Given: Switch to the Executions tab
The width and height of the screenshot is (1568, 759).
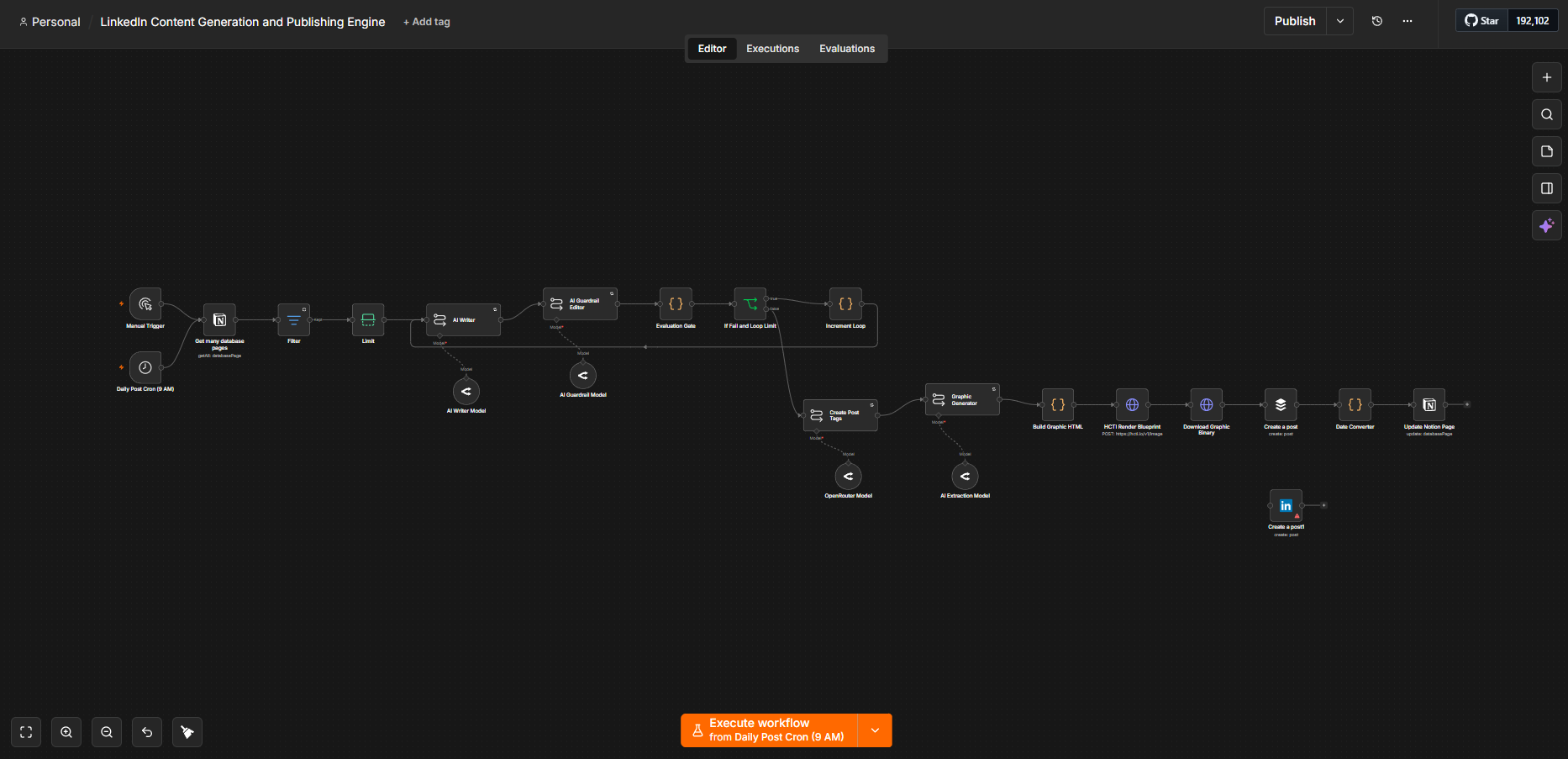Looking at the screenshot, I should 772,49.
